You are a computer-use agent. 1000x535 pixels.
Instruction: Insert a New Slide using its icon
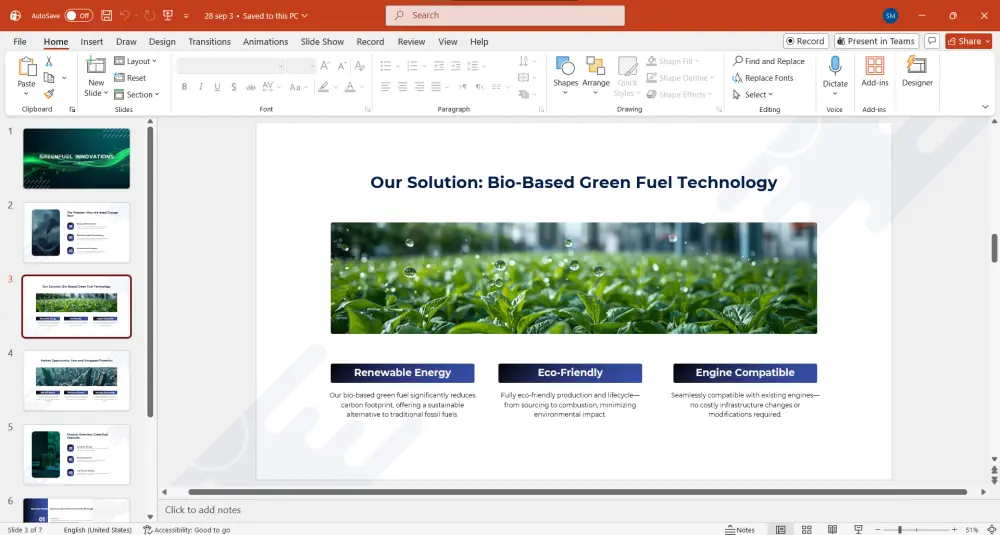pyautogui.click(x=96, y=66)
